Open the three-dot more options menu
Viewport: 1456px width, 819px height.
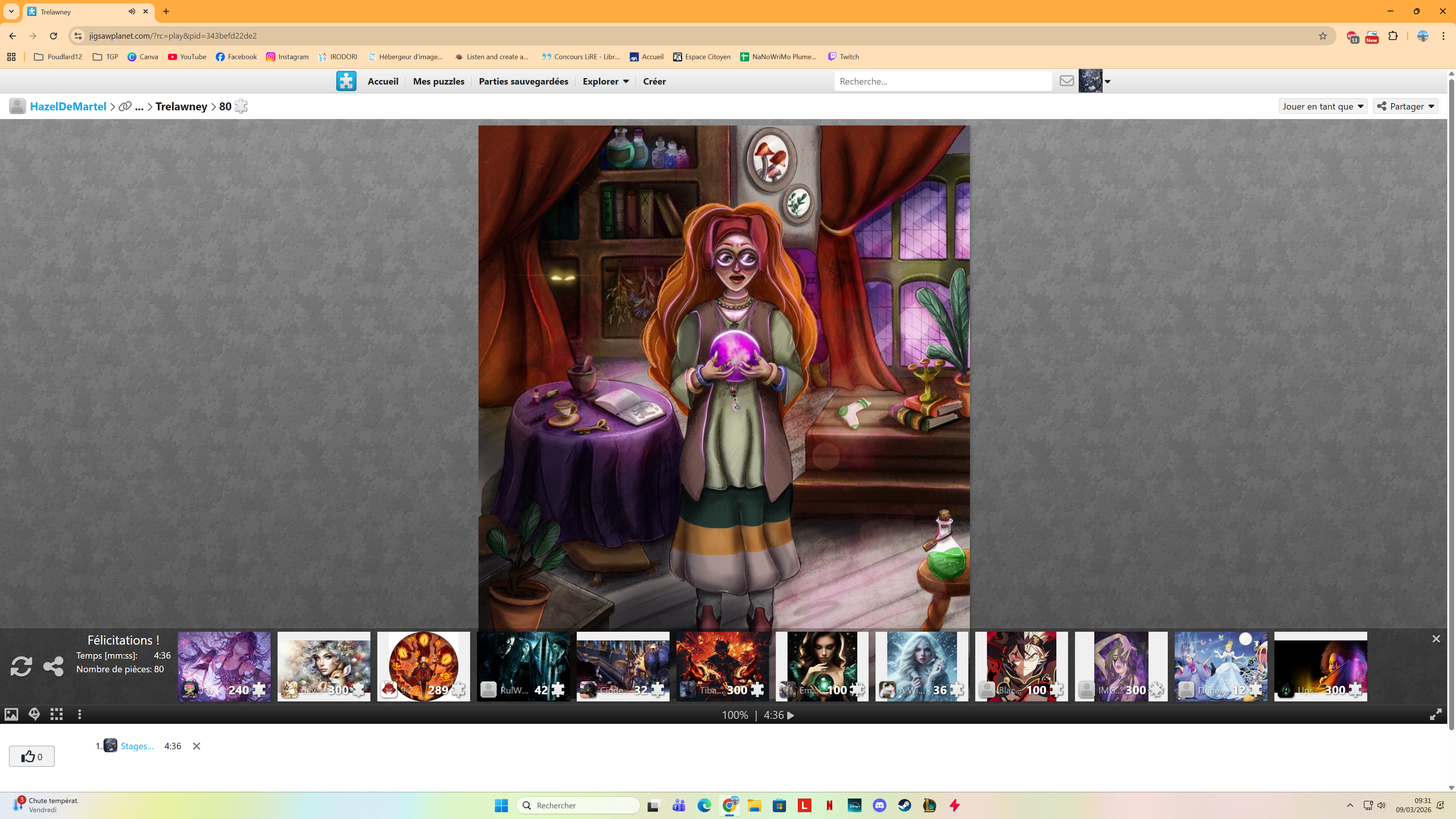[80, 714]
